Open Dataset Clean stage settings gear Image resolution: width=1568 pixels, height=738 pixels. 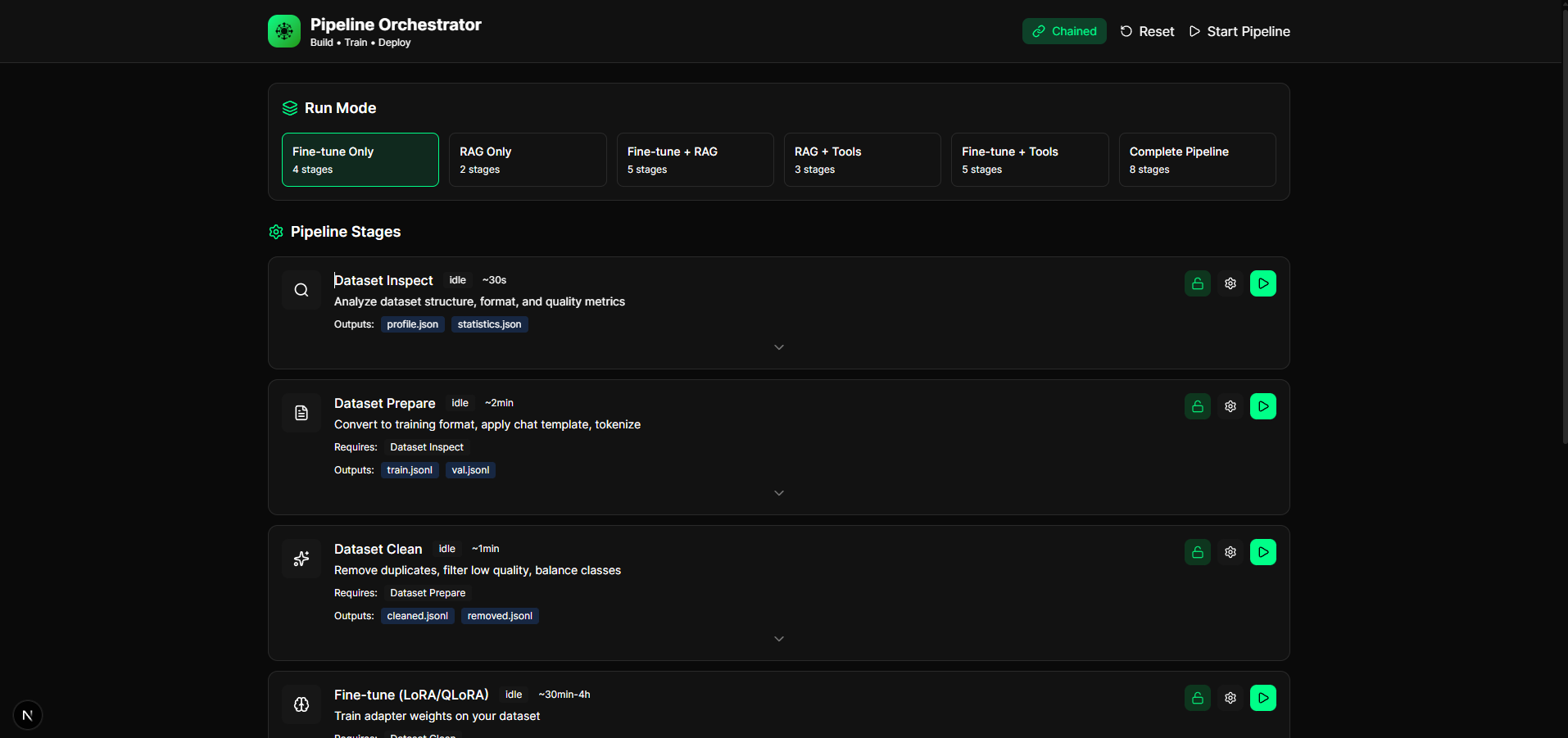coord(1230,552)
